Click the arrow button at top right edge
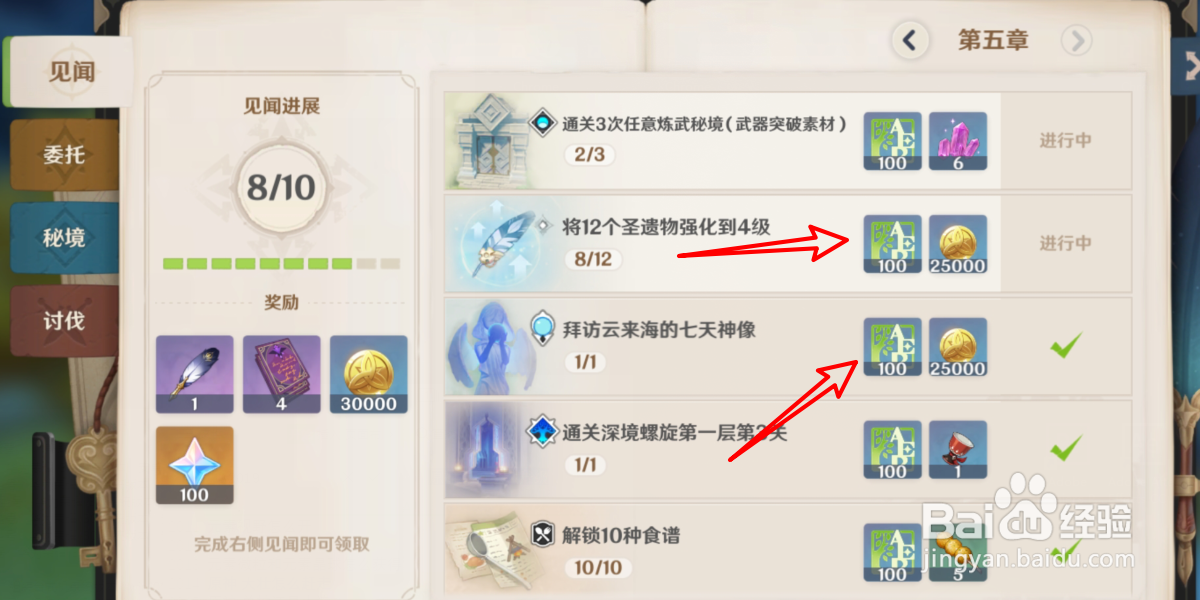This screenshot has height=600, width=1200. (1189, 65)
